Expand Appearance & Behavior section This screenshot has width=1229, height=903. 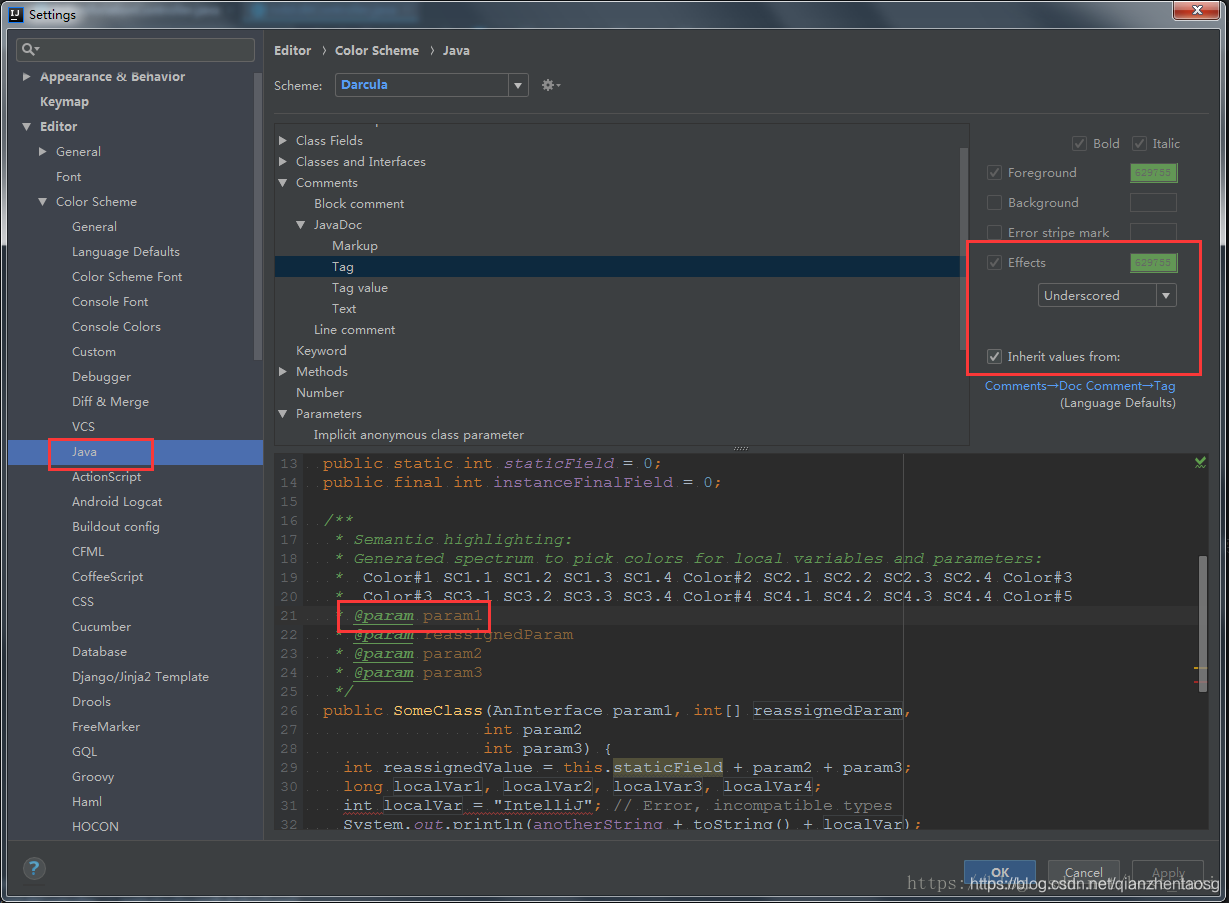26,77
